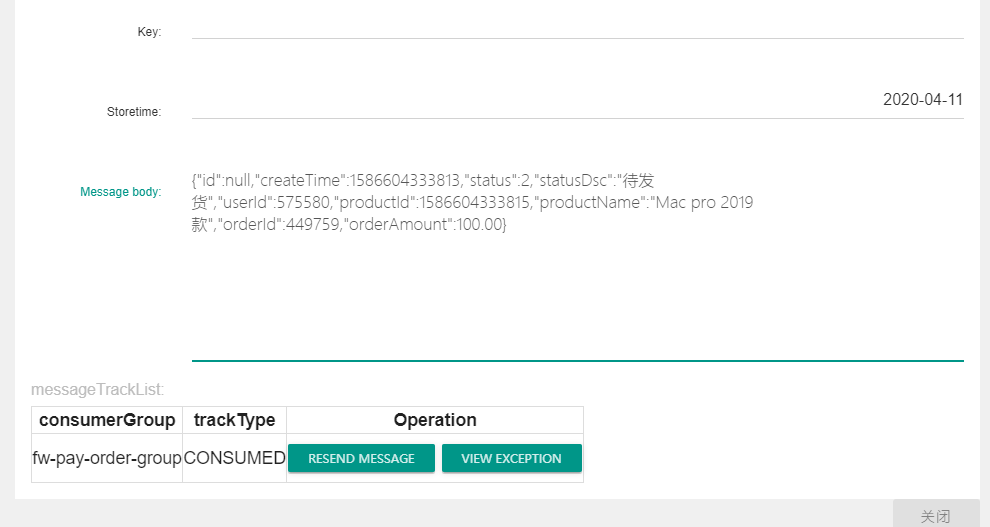Click the green Message body label
Screen dimensions: 990x527
coord(120,192)
